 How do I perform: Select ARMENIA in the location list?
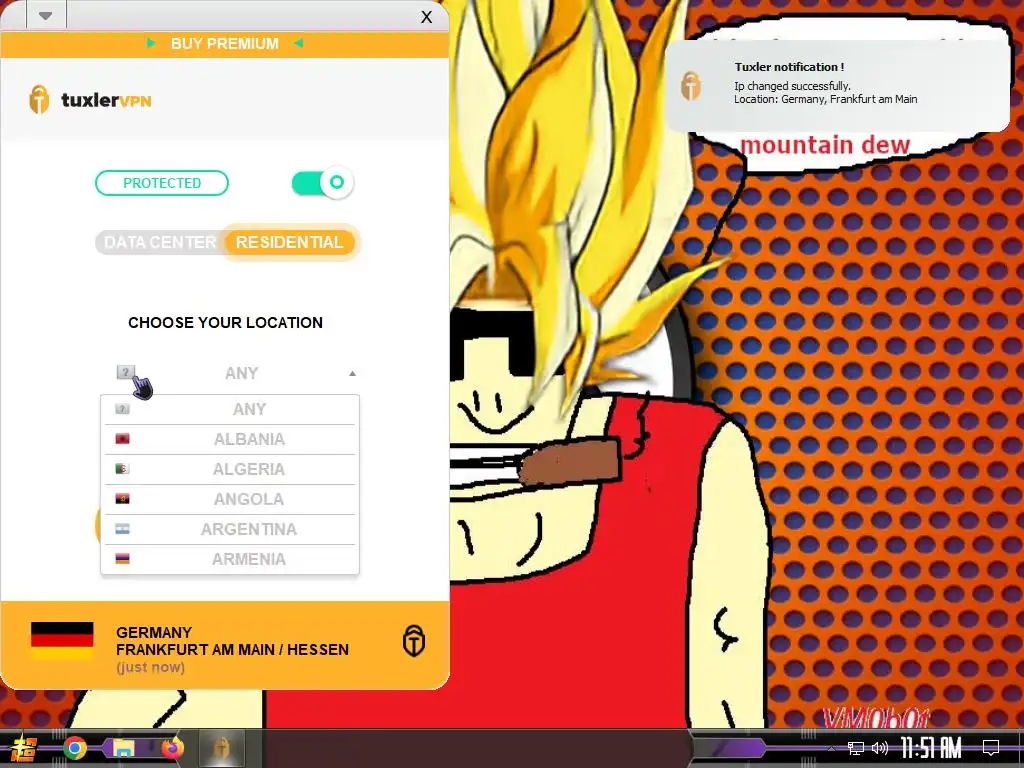230,560
